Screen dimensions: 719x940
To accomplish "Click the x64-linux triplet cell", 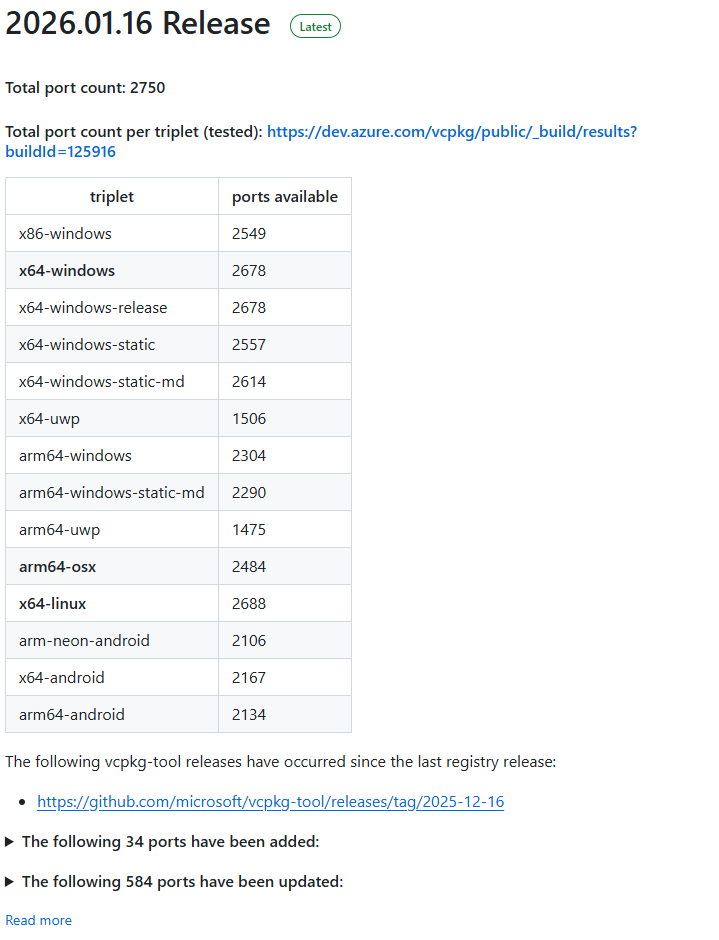I will pos(53,604).
